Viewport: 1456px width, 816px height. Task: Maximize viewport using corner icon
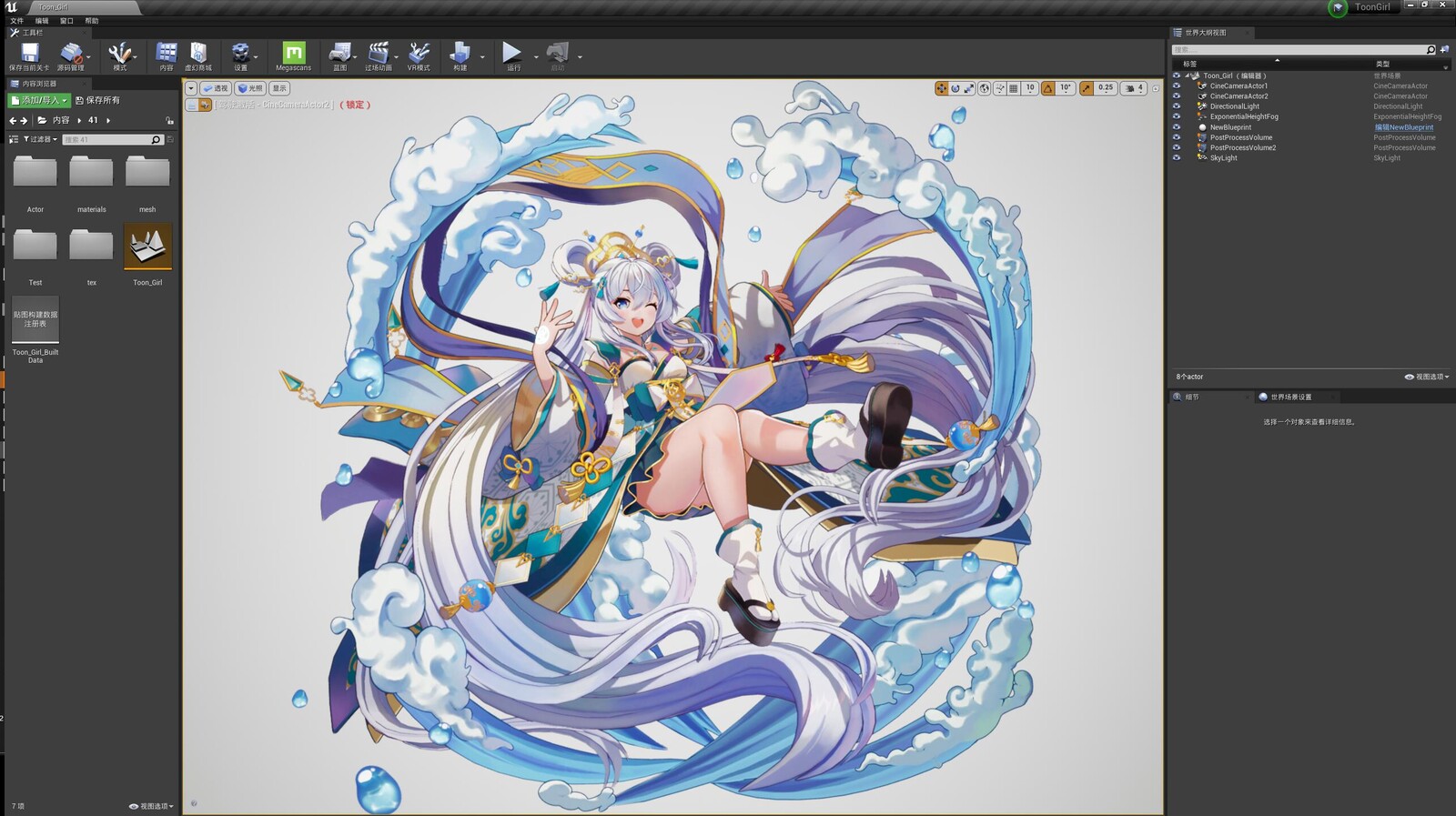1156,88
